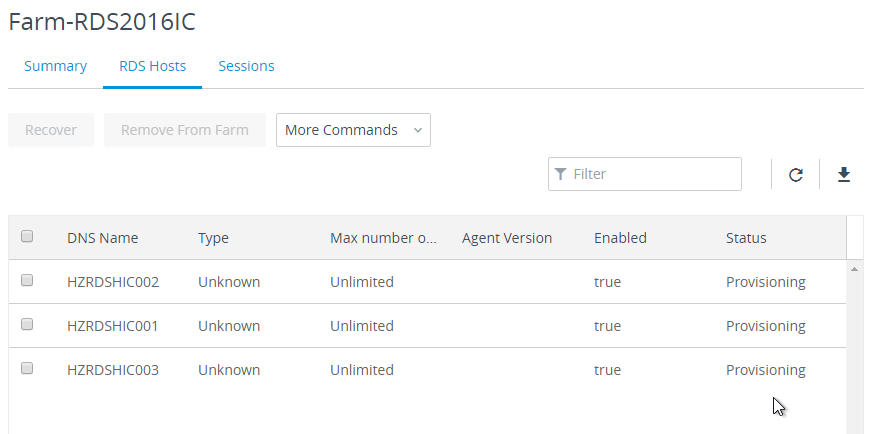
Task: Check the box for HZRDSHIC002
Action: click(x=27, y=280)
